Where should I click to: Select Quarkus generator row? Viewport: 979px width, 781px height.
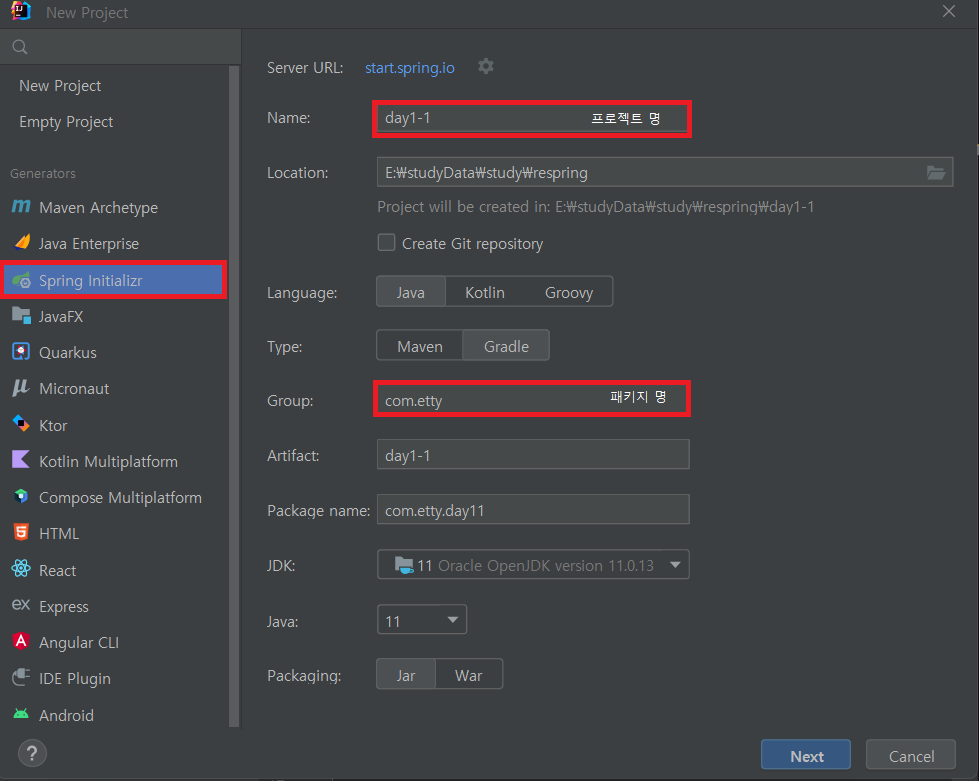tap(114, 353)
